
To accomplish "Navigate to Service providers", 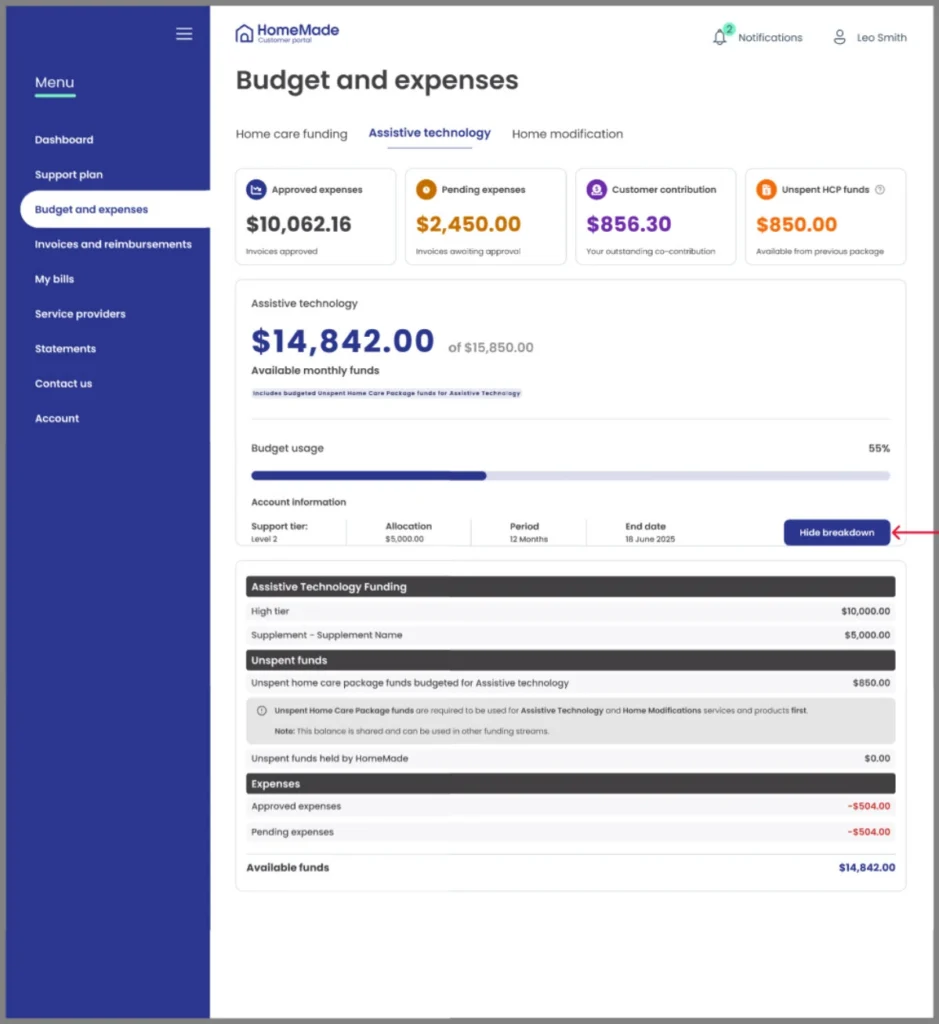I will coord(80,314).
